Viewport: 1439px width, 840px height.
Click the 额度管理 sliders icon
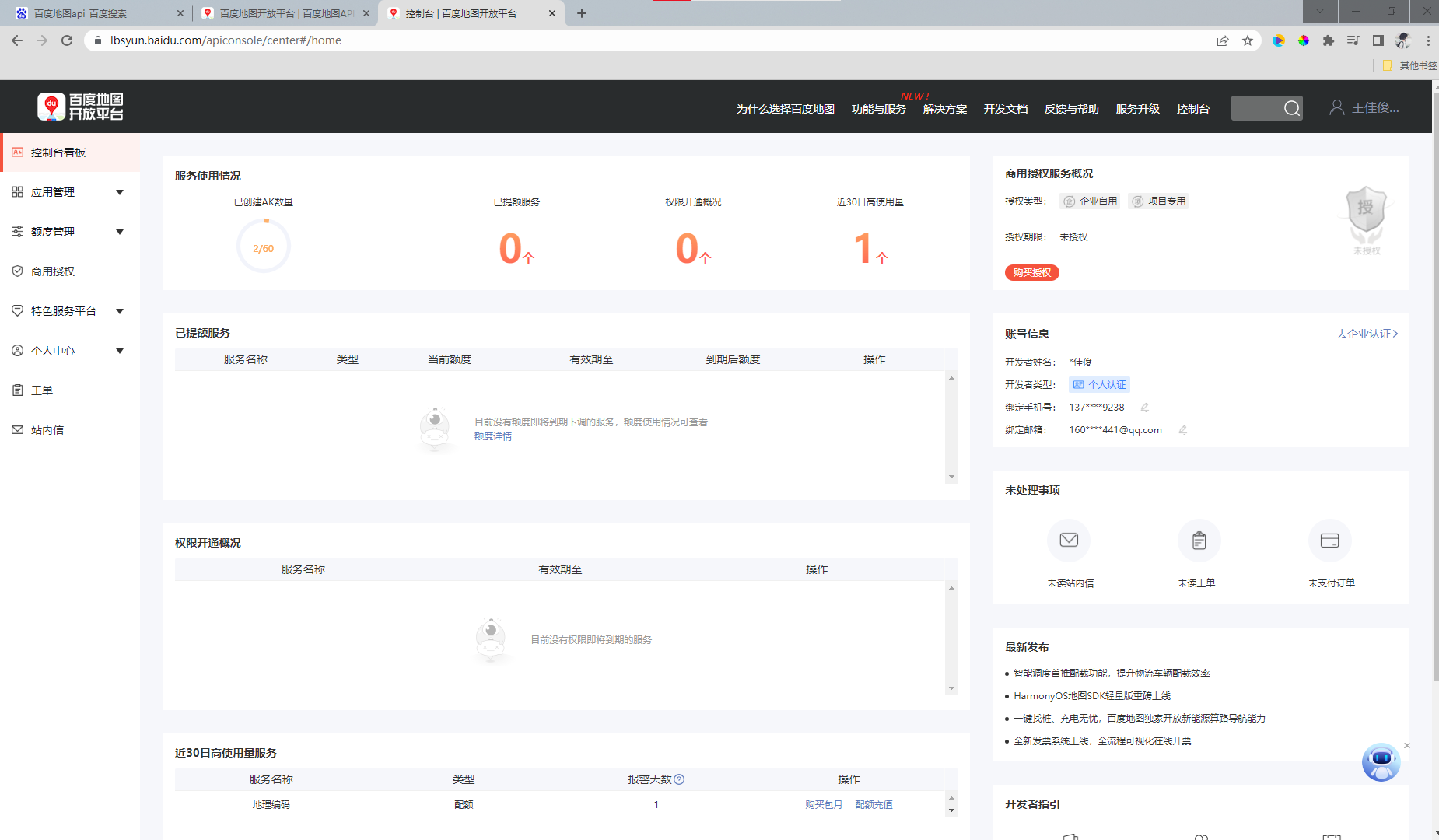[17, 232]
